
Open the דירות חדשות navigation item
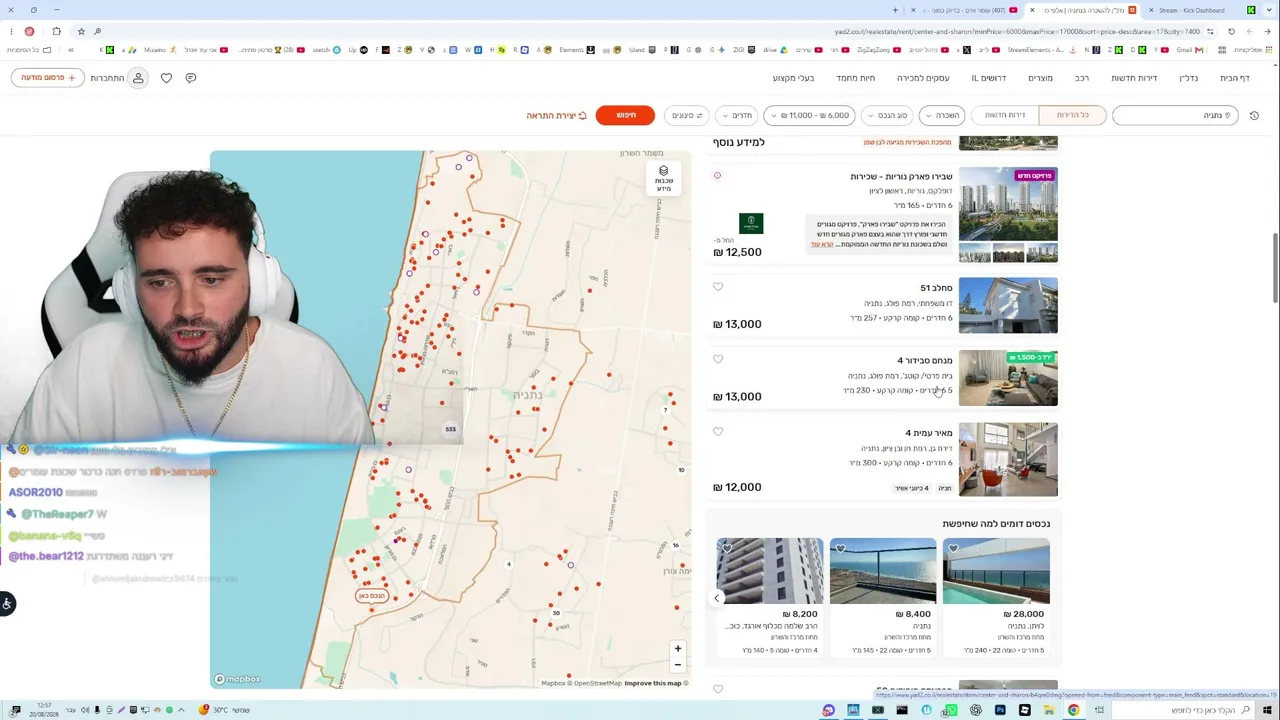(x=1134, y=78)
